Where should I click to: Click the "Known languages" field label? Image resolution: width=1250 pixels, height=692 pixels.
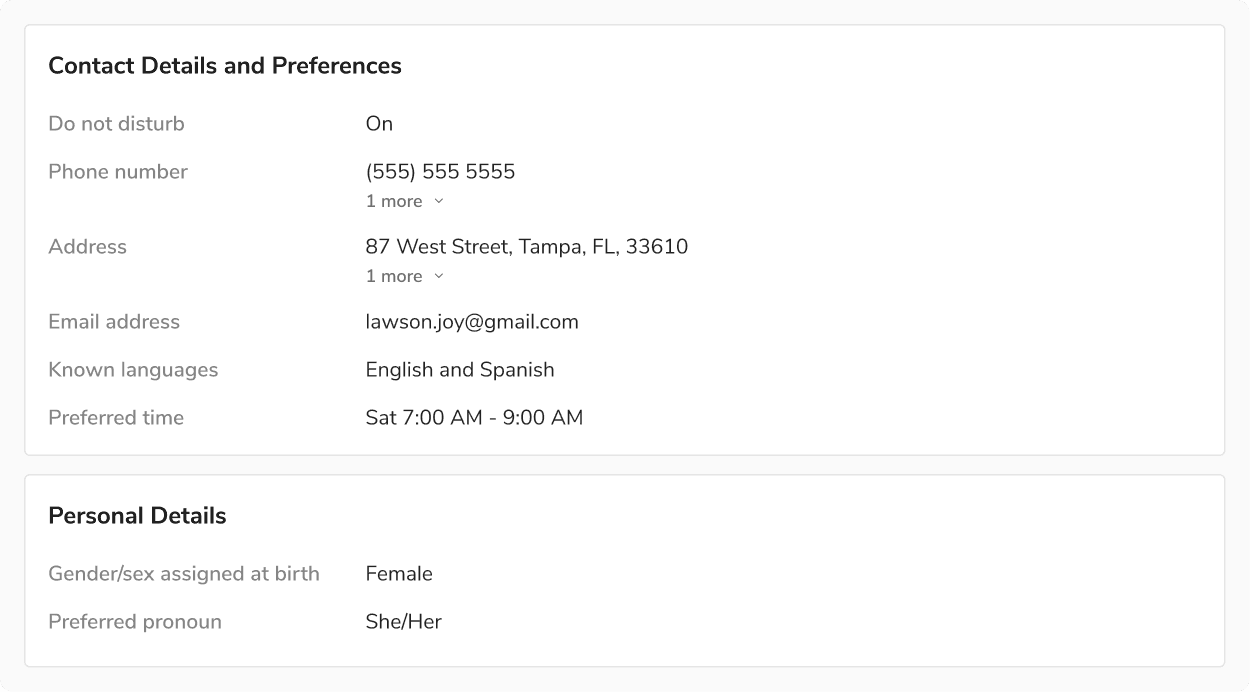click(x=133, y=370)
